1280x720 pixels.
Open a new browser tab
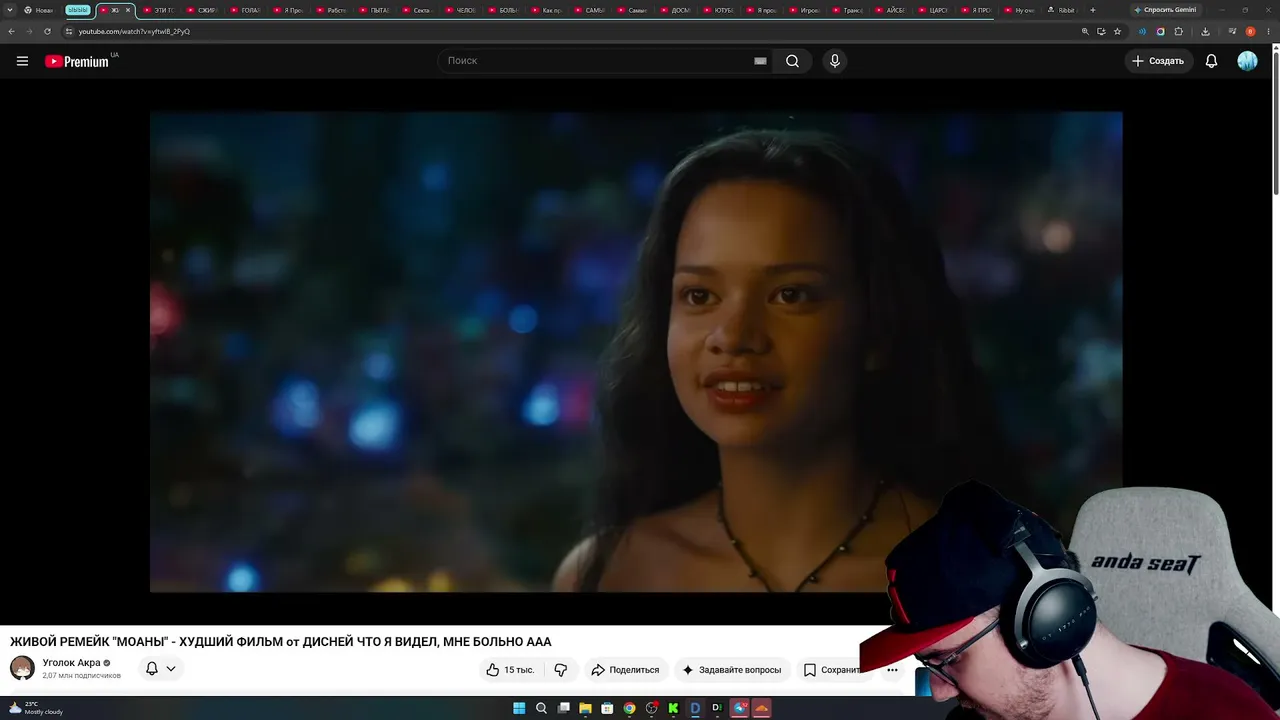click(x=1092, y=10)
